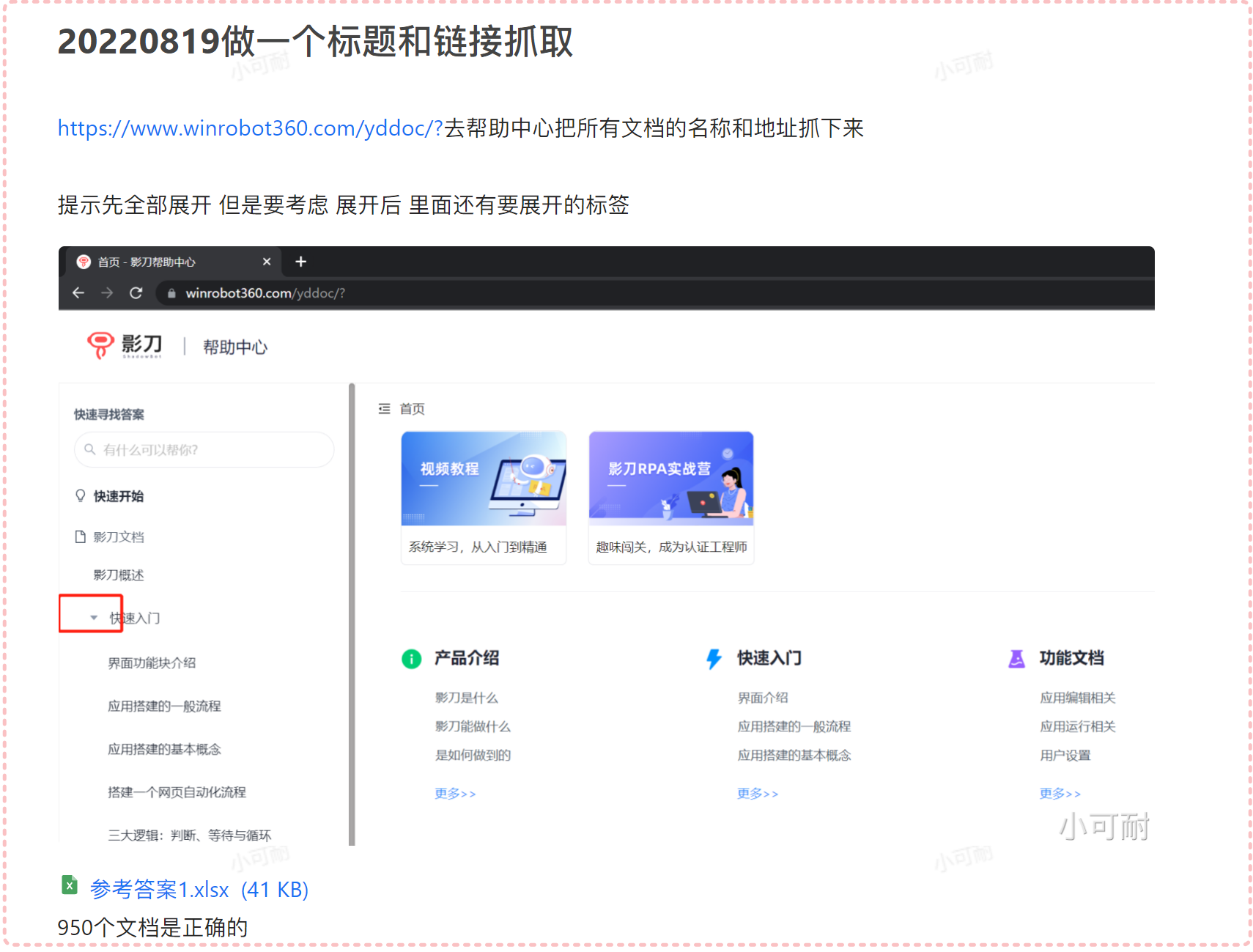Image resolution: width=1253 pixels, height=952 pixels.
Task: Open a new browser tab with plus
Action: click(300, 262)
